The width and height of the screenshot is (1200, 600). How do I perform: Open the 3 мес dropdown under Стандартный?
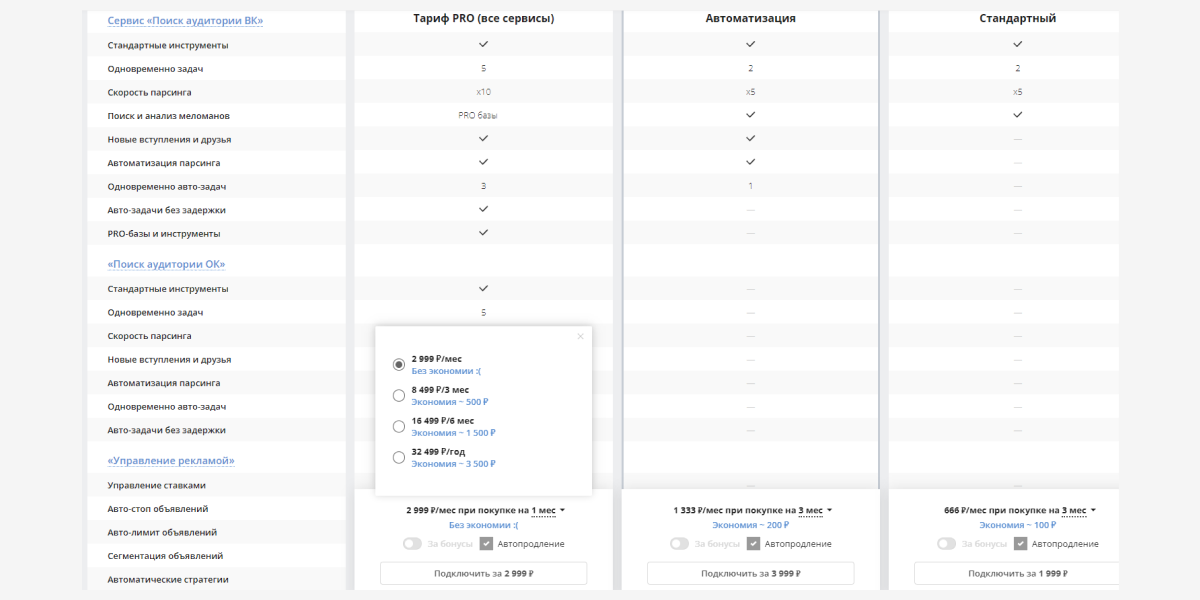[1082, 510]
